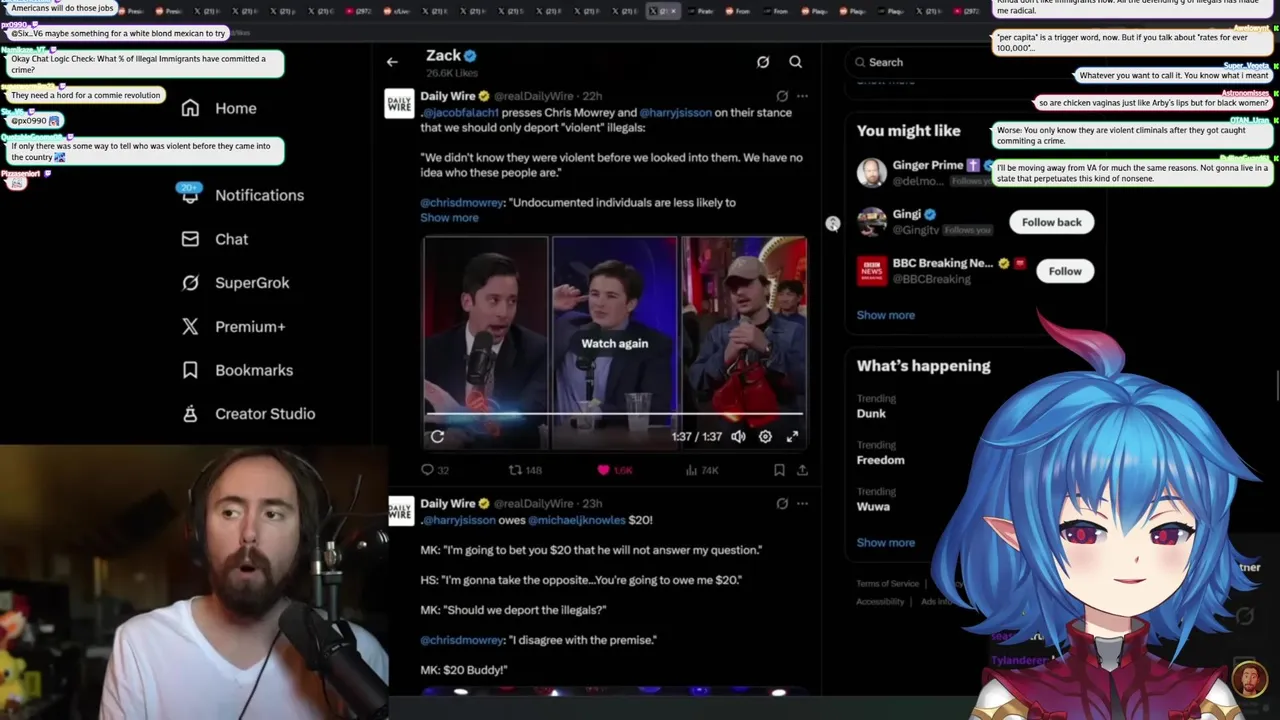Open the more menu on the 22h post
1280x720 pixels.
pos(802,96)
